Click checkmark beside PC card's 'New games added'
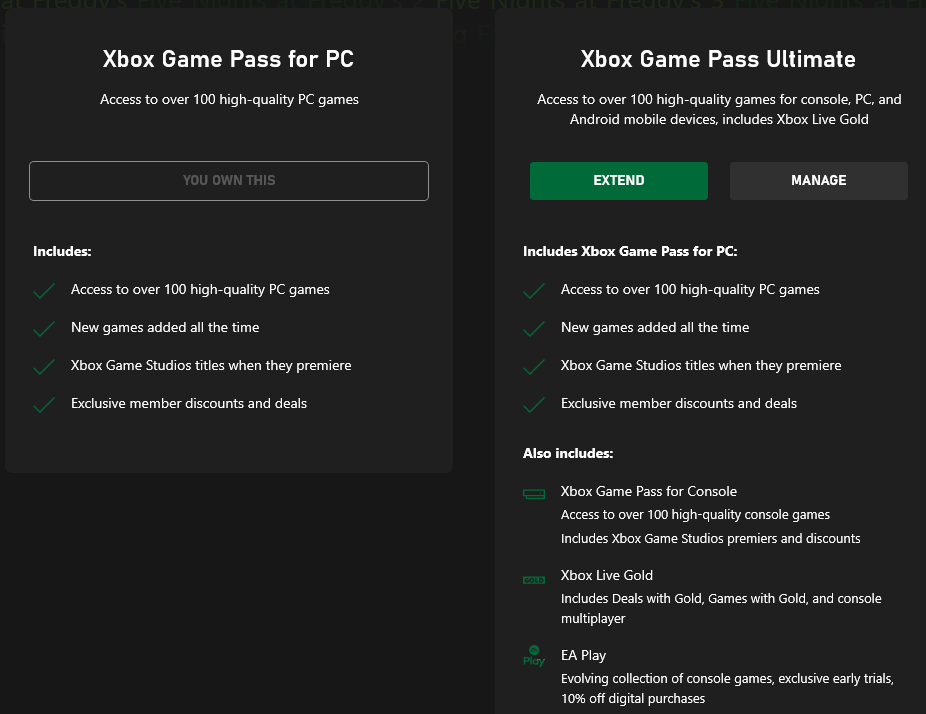Screen dimensions: 926x714 point(44,329)
